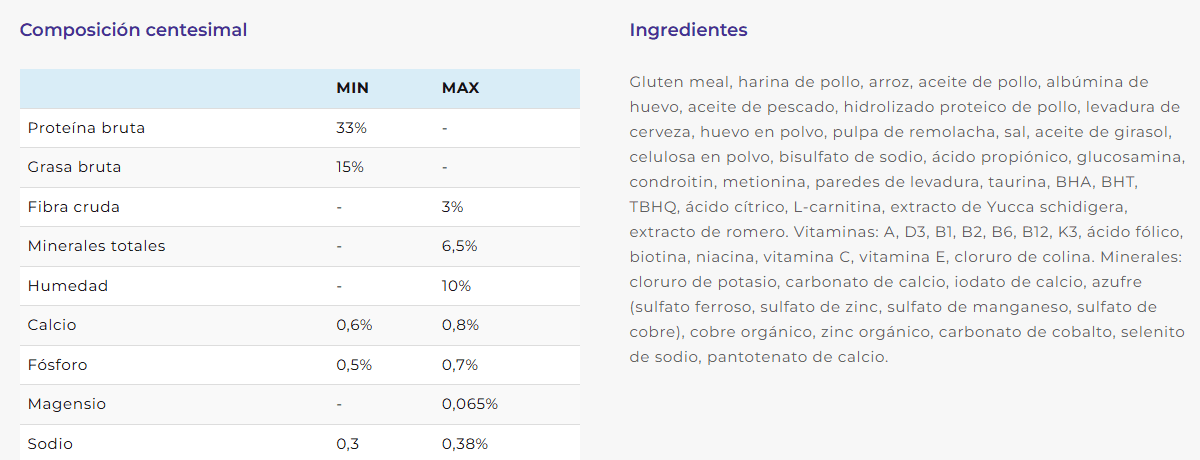Click the Calcio row label
The image size is (1200, 460).
[52, 325]
